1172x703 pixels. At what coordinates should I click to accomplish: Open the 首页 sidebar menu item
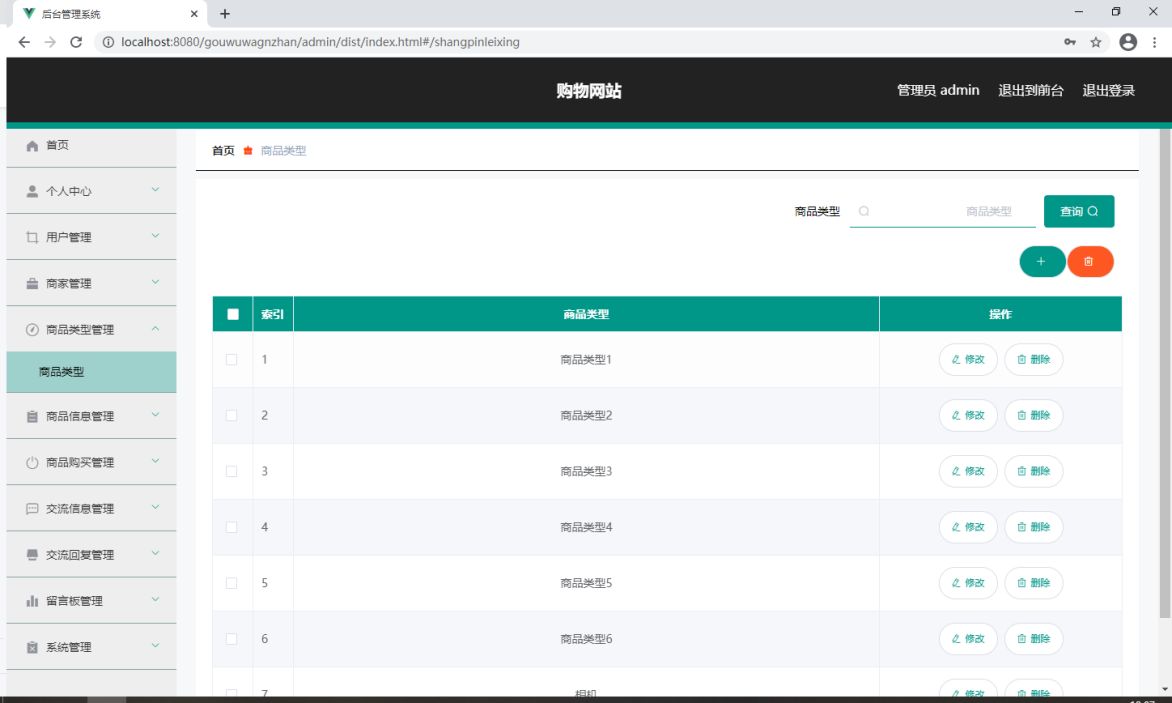[x=91, y=146]
